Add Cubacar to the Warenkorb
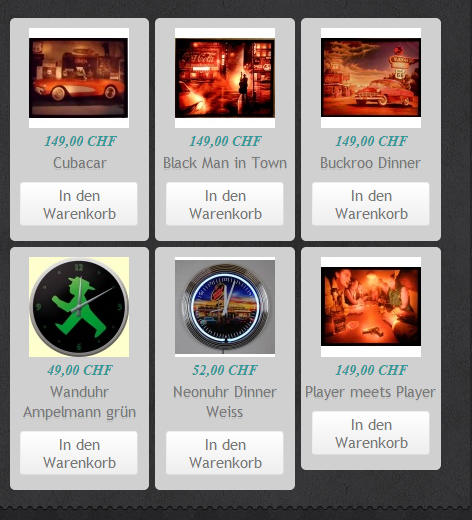This screenshot has height=520, width=472. click(79, 204)
